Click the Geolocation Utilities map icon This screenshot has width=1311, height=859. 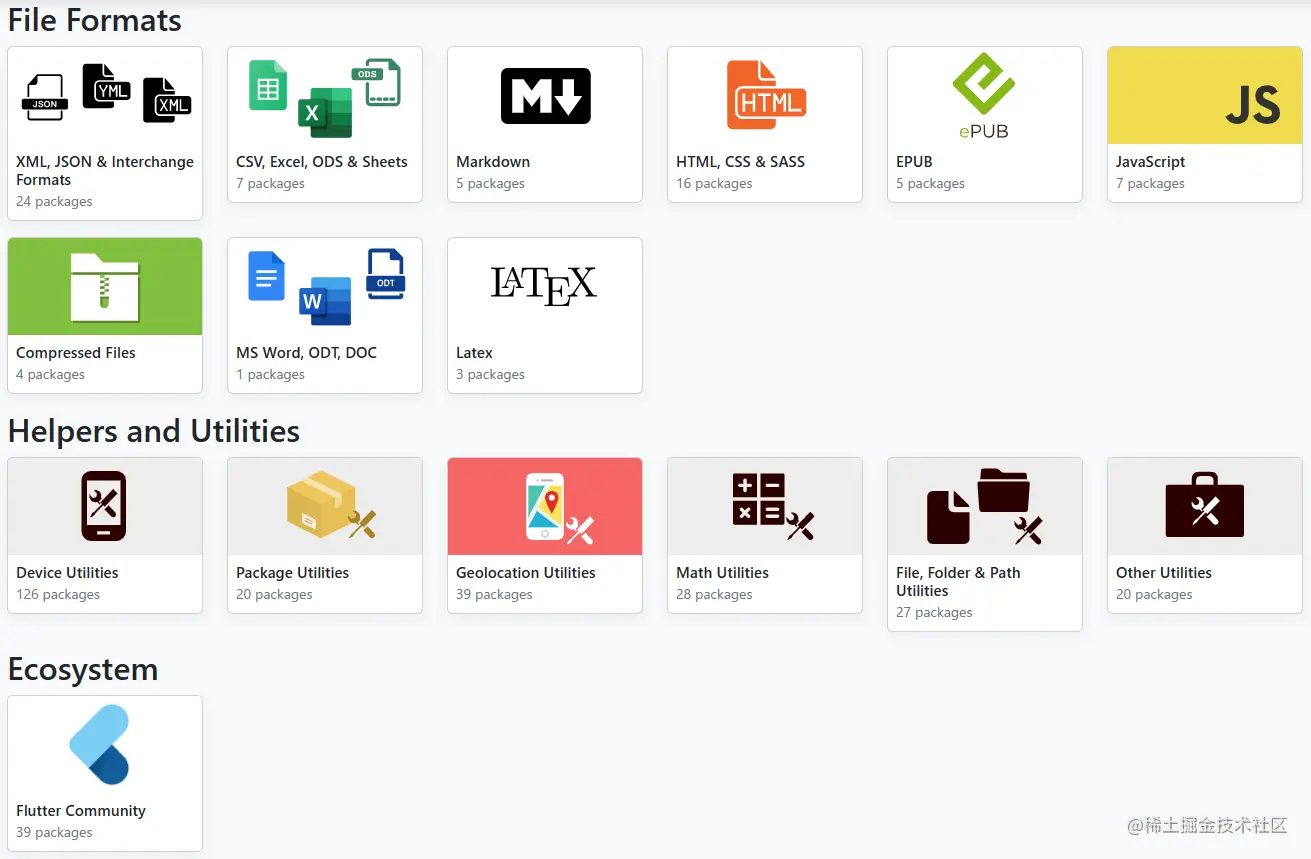click(544, 506)
